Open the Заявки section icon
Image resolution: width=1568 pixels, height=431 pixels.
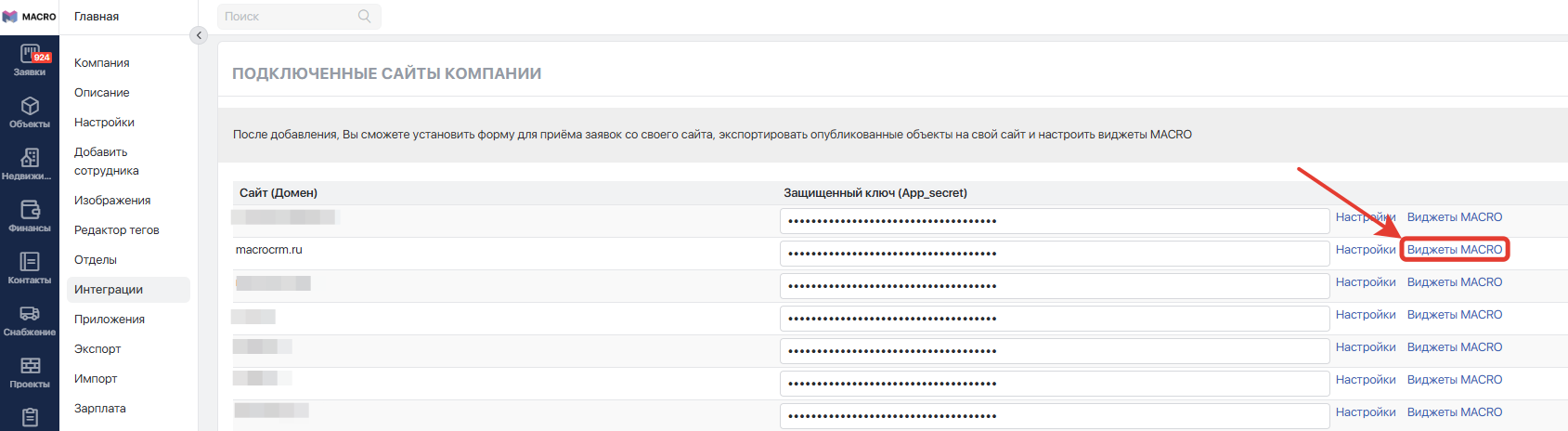click(x=30, y=54)
